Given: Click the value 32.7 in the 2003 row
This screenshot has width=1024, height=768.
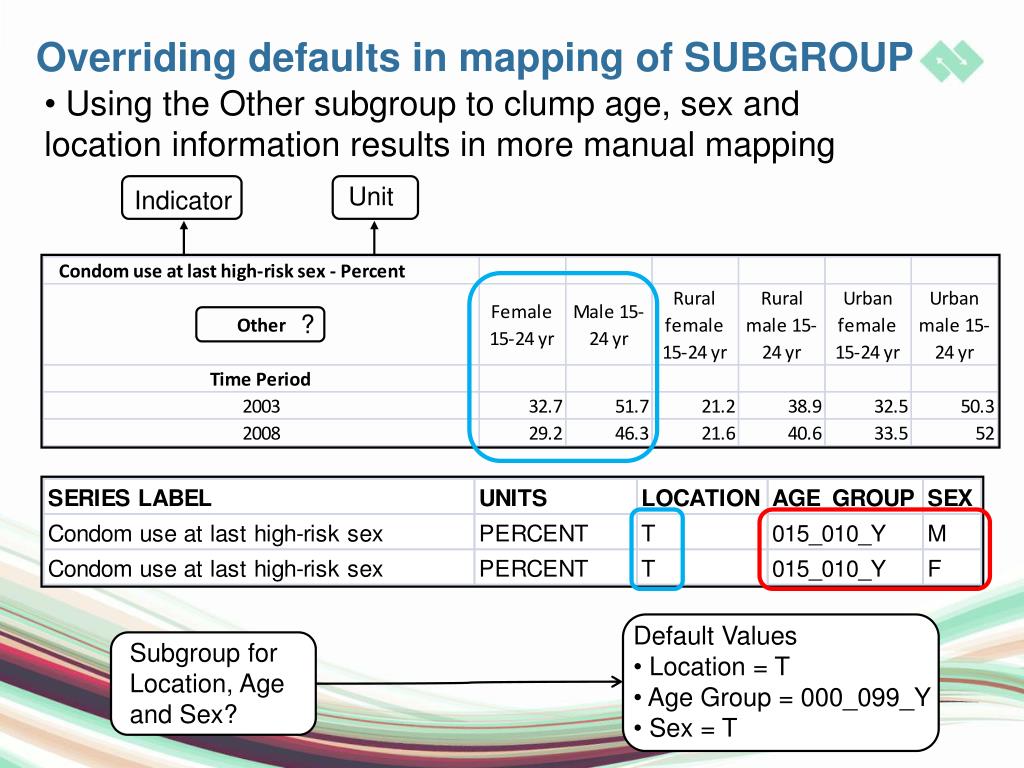Looking at the screenshot, I should (x=545, y=406).
